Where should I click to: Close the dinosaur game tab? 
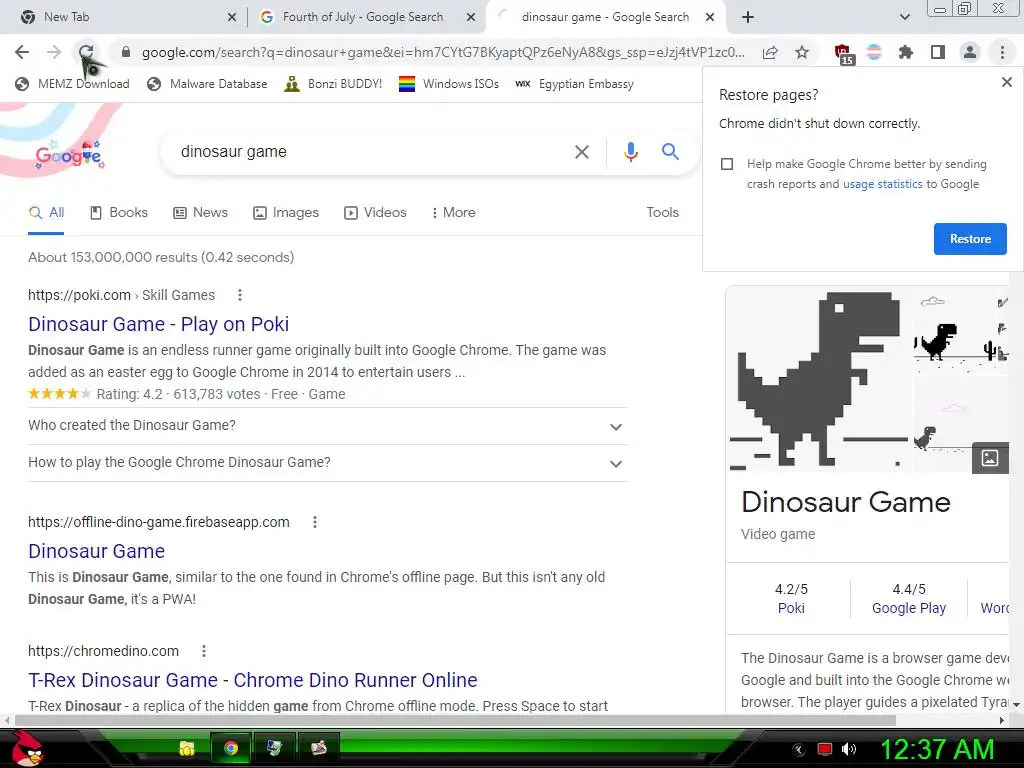[x=710, y=17]
